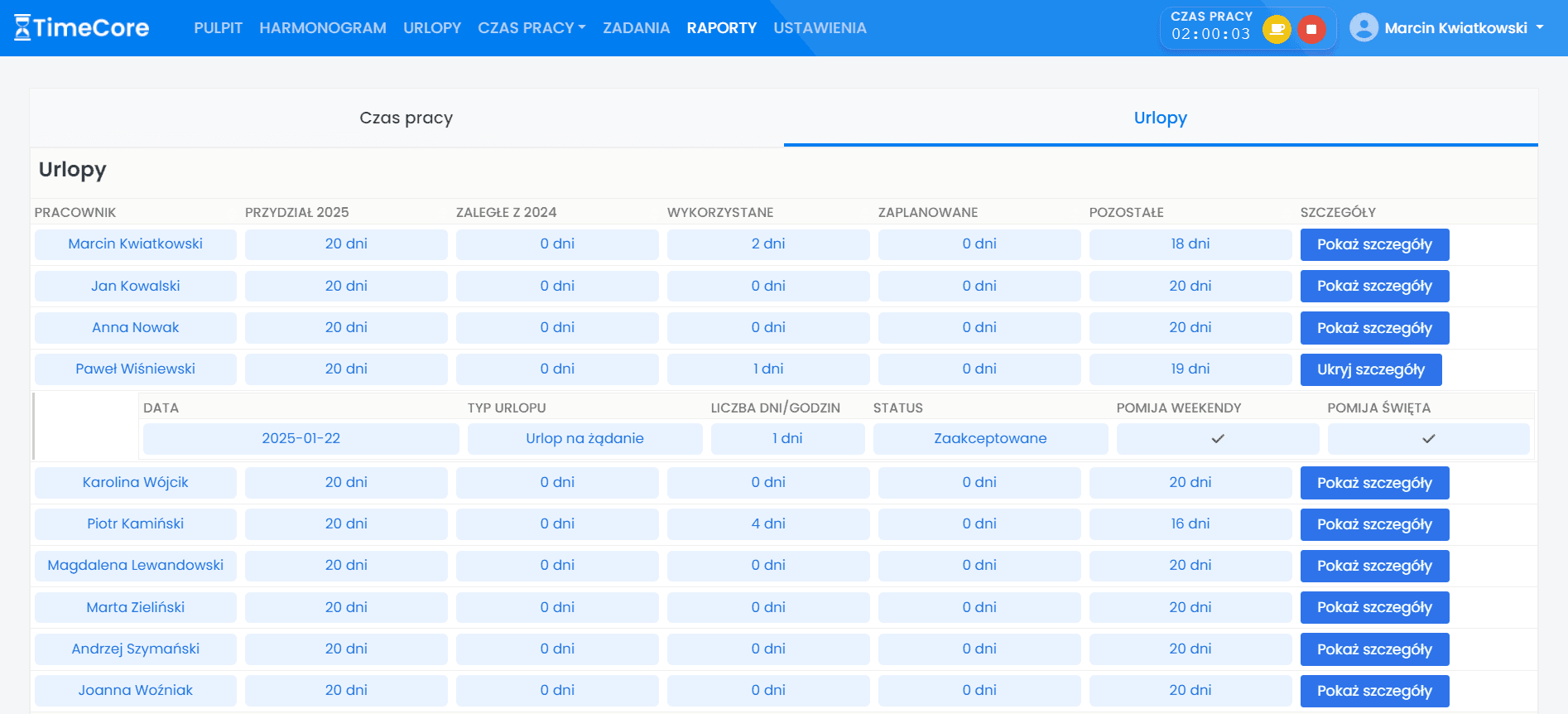Click the Pomija święta checkmark
This screenshot has width=1568, height=714.
coord(1428,439)
